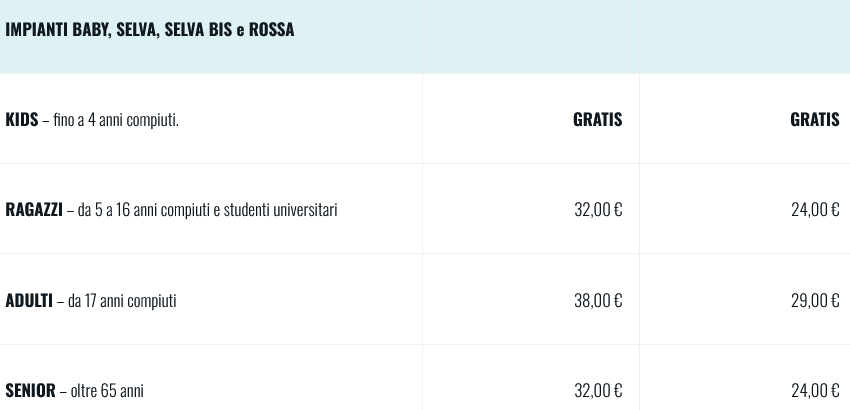Click the 29,00 € price for ADULTI
Viewport: 850px width, 410px height.
point(815,300)
